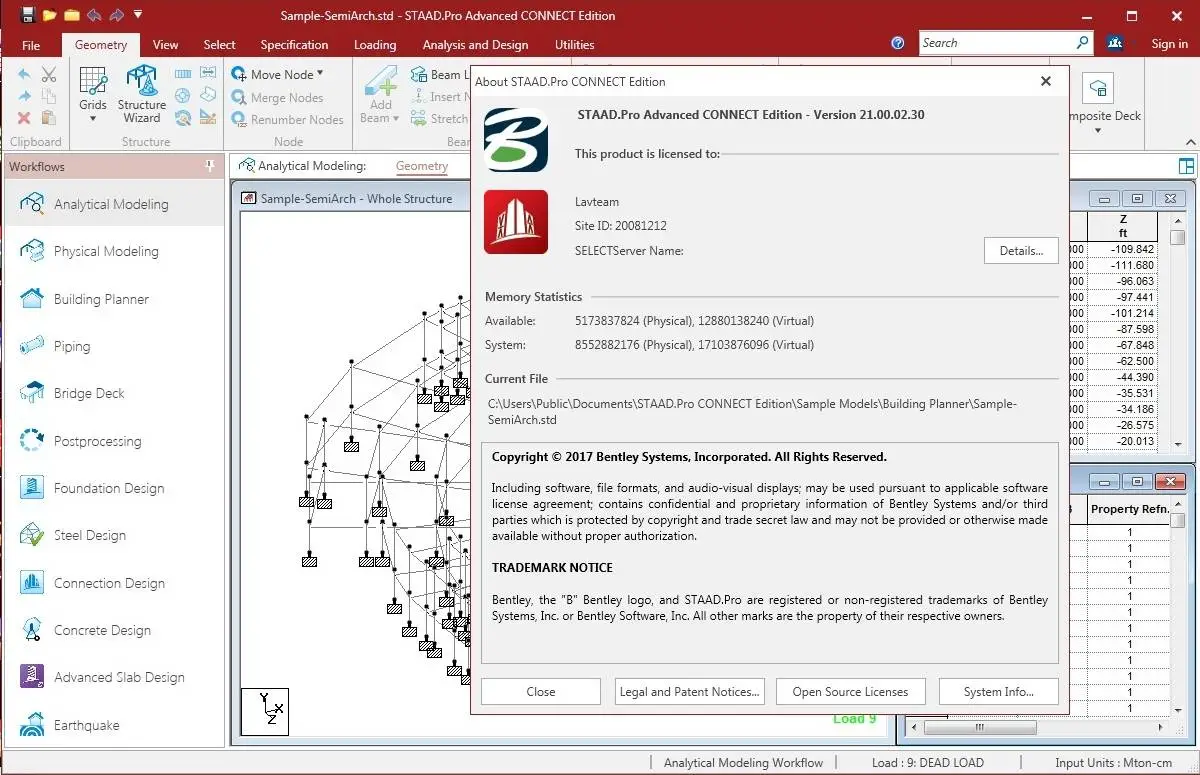
Task: Click the search magnifier icon
Action: pyautogui.click(x=1083, y=43)
